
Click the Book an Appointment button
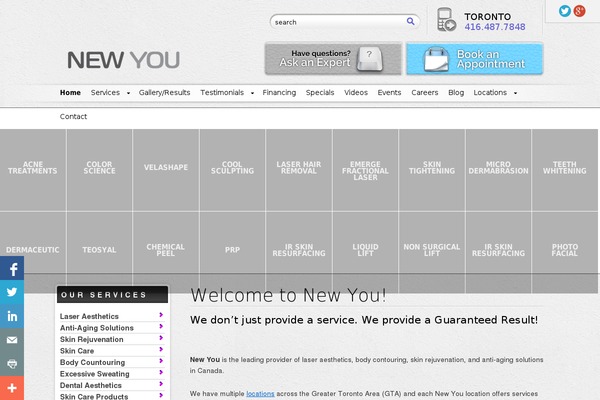474,59
